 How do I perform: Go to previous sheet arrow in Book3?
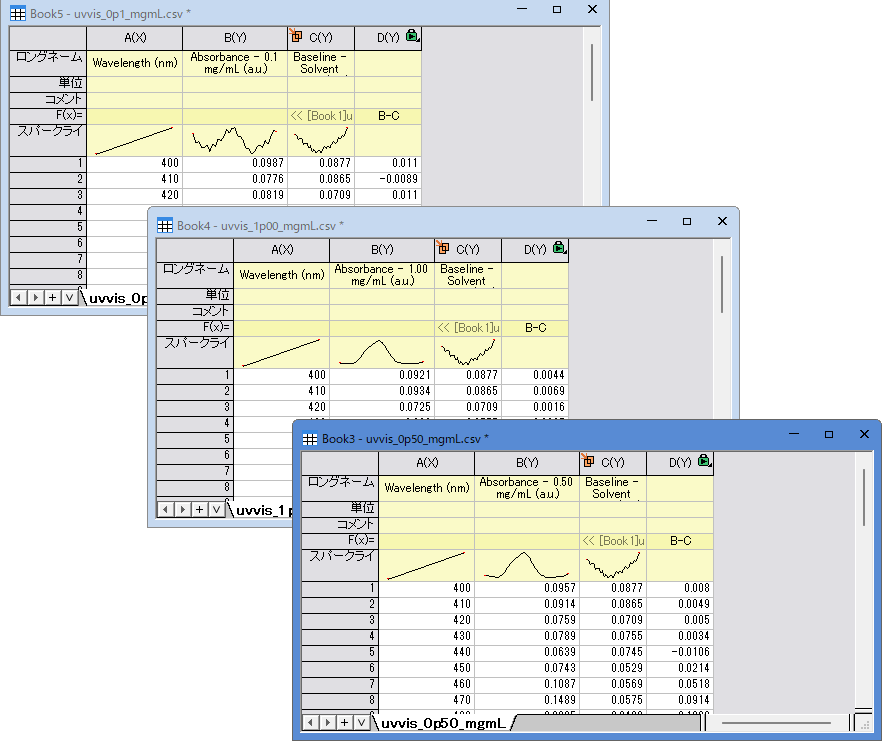310,722
